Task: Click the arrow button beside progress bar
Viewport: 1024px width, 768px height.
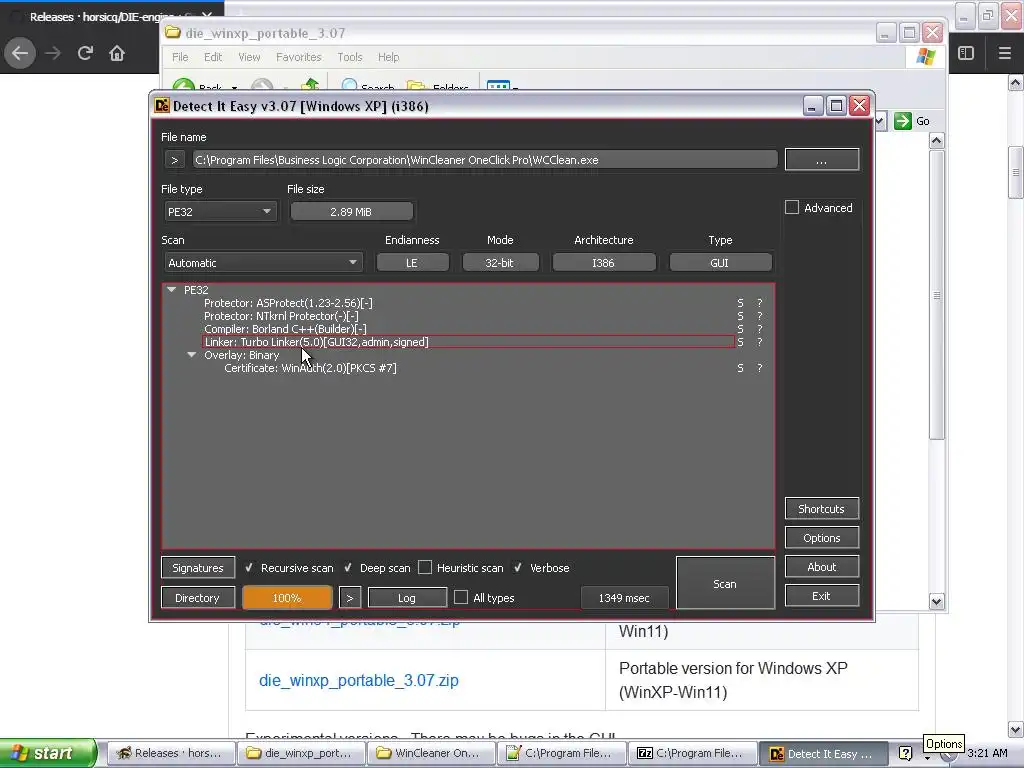Action: [x=350, y=598]
